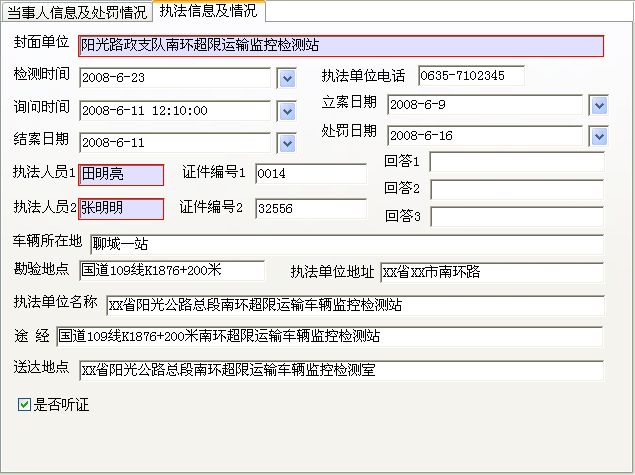Viewport: 635px width, 475px height.
Task: Select the 执法信息及情况 tab
Action: pyautogui.click(x=208, y=11)
